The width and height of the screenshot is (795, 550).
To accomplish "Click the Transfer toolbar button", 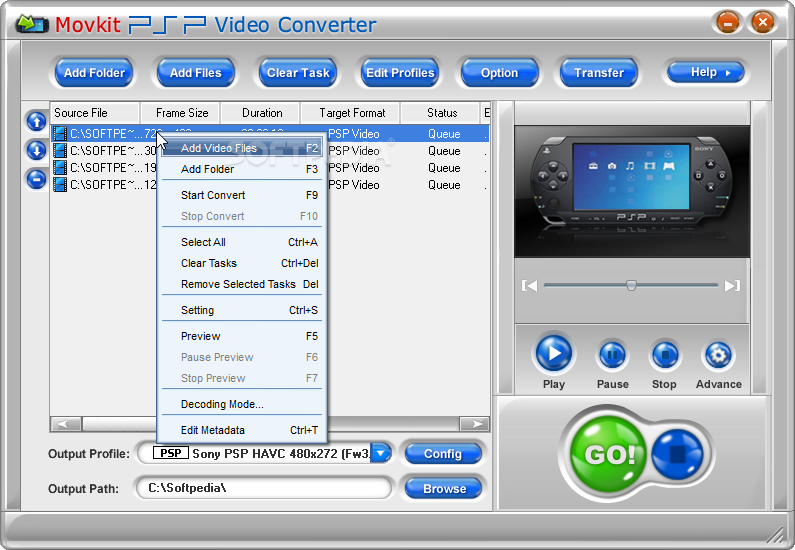I will click(599, 72).
